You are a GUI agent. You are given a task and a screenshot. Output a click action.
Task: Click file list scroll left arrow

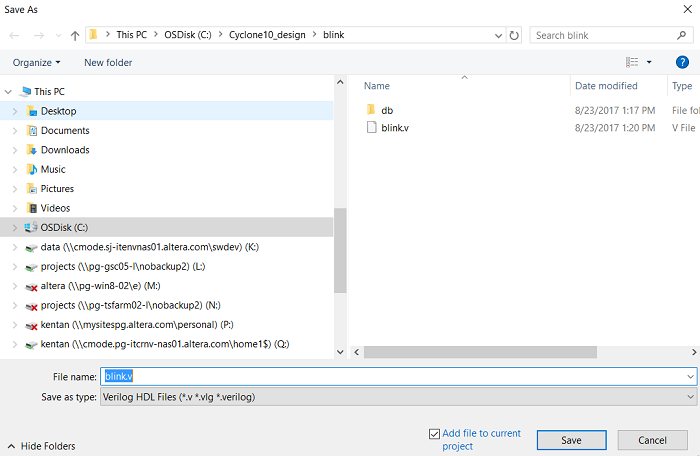click(357, 352)
